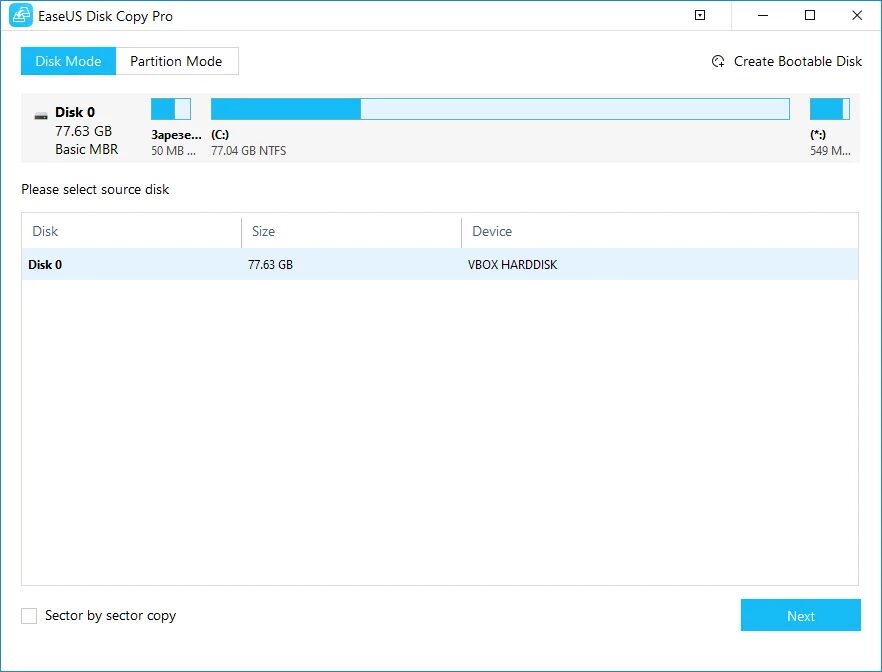882x672 pixels.
Task: Select the Disk 0 hard drive icon
Action: point(41,116)
